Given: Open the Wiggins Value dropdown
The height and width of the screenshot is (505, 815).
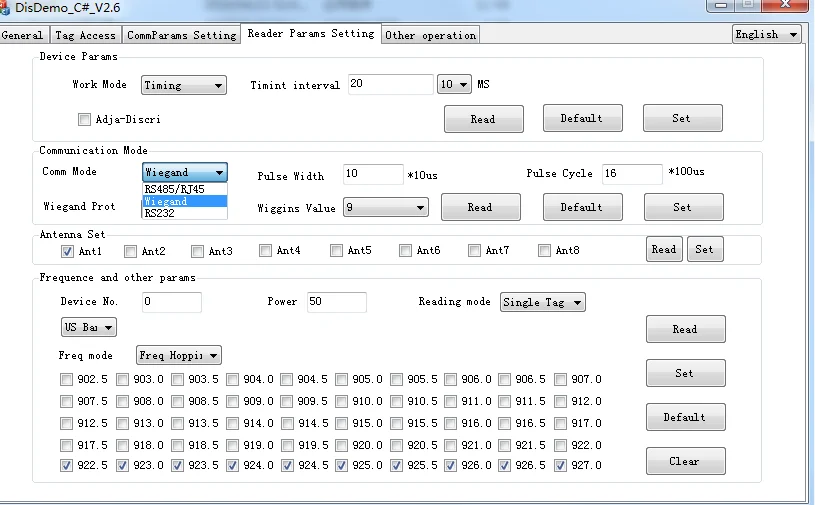Looking at the screenshot, I should tap(386, 207).
